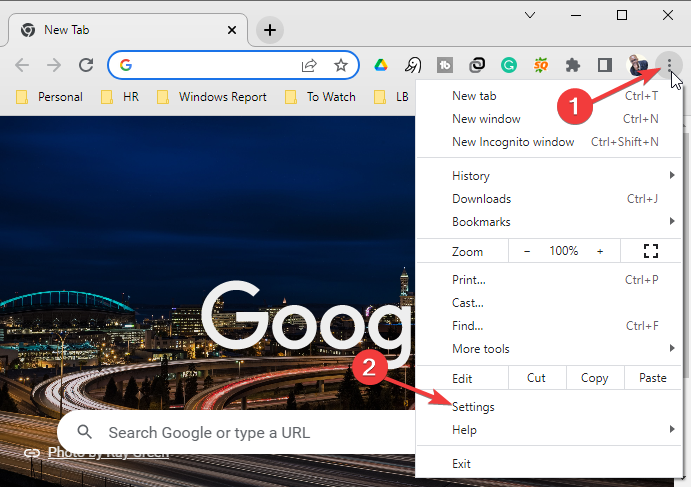Increase zoom with the plus button
Viewport: 691px width, 487px height.
[600, 251]
